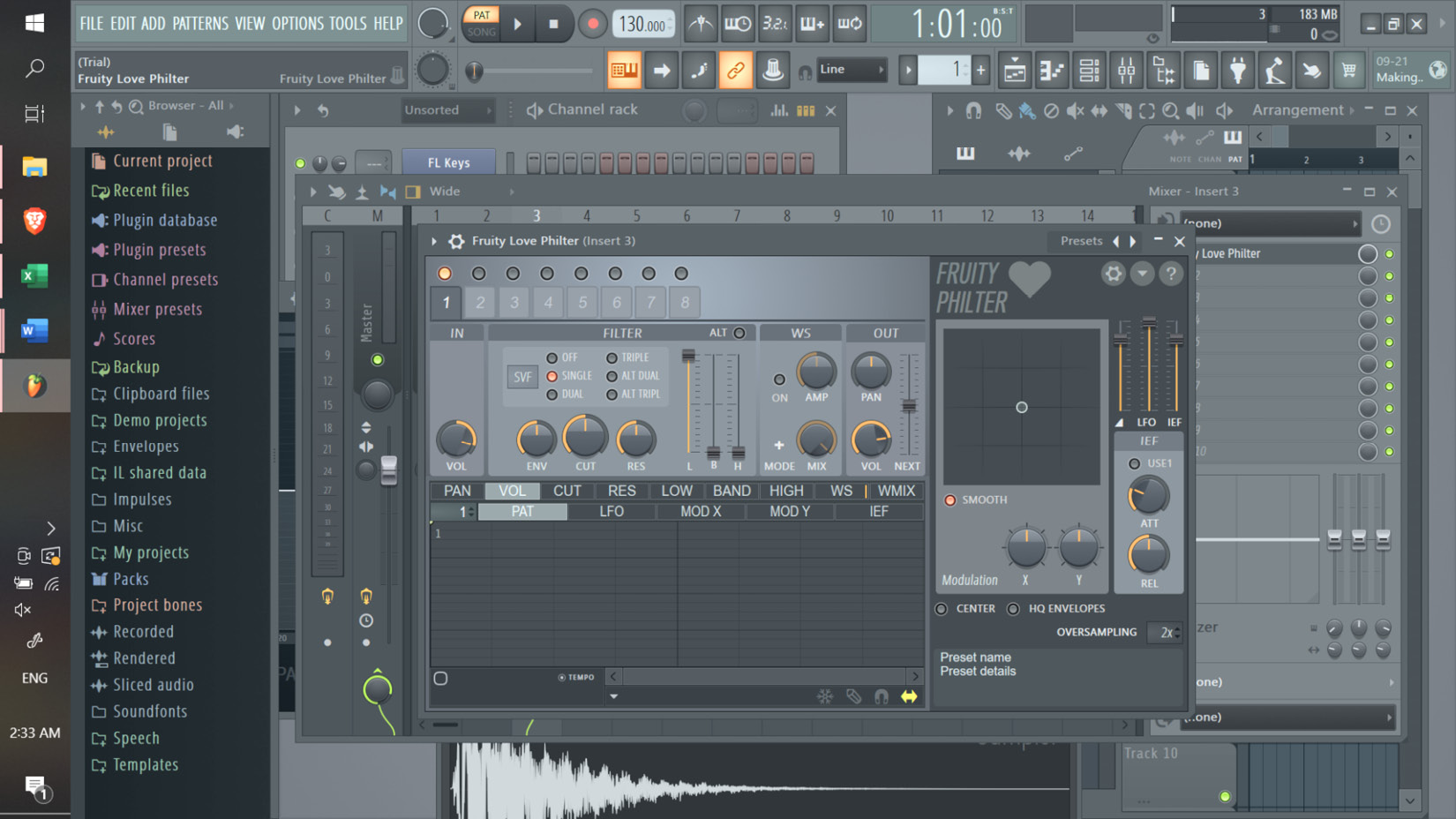Select Philter unit 2 button
Image resolution: width=1456 pixels, height=819 pixels.
point(480,303)
